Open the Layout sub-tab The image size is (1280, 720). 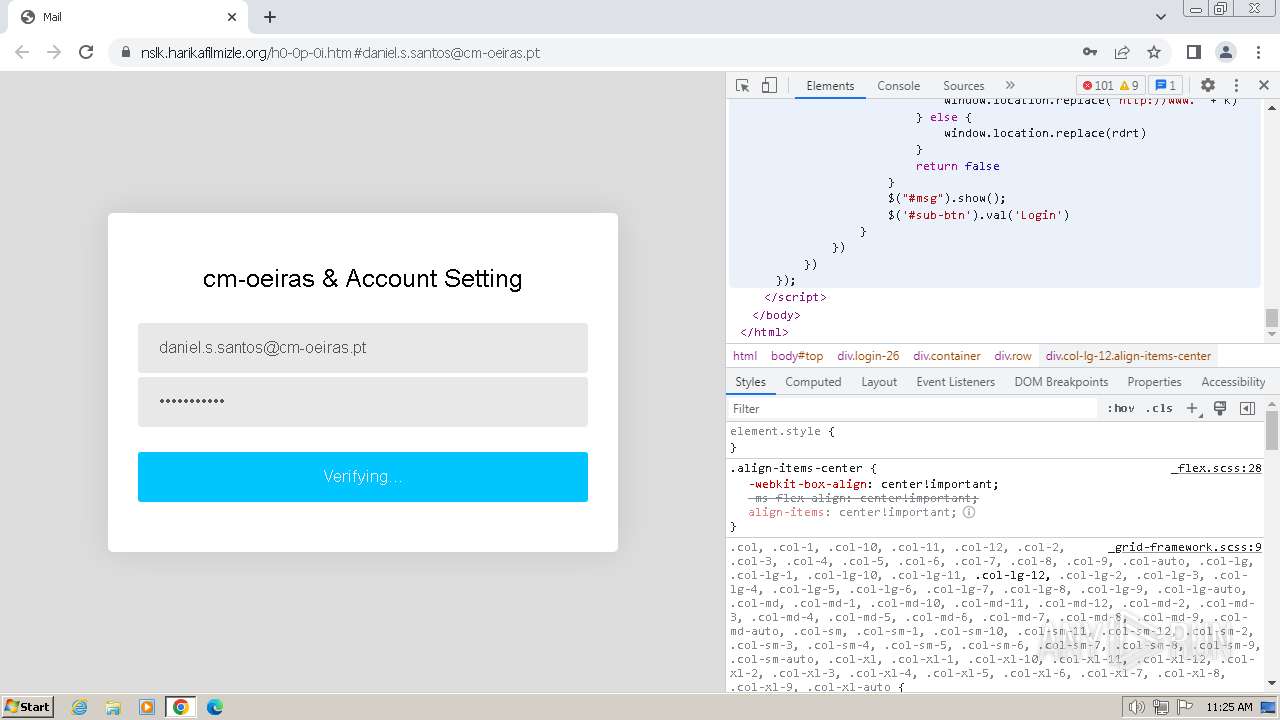(x=879, y=382)
